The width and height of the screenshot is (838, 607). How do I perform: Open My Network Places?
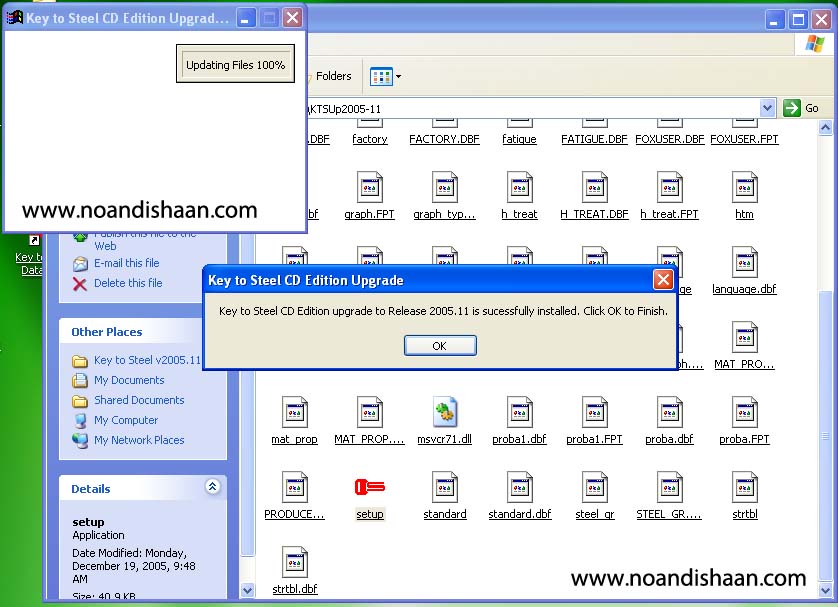coord(139,440)
